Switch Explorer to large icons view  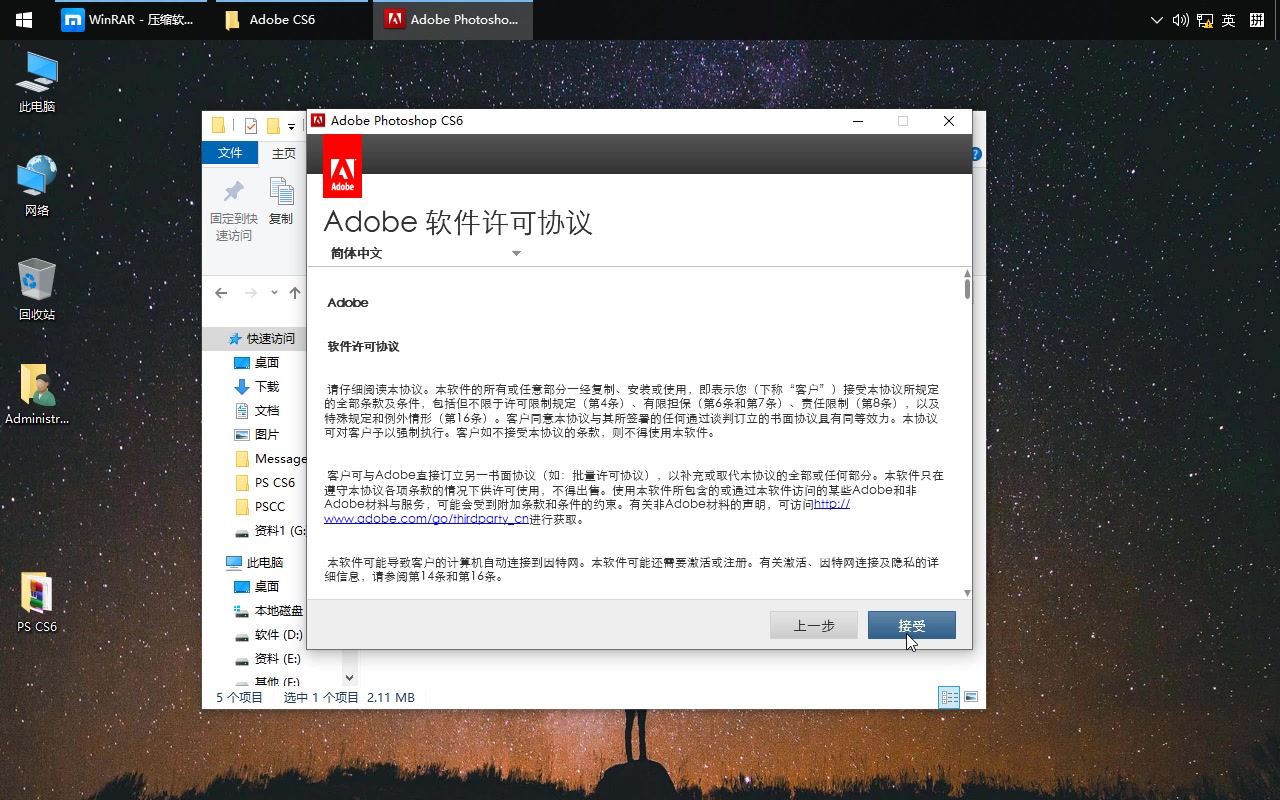(x=970, y=697)
